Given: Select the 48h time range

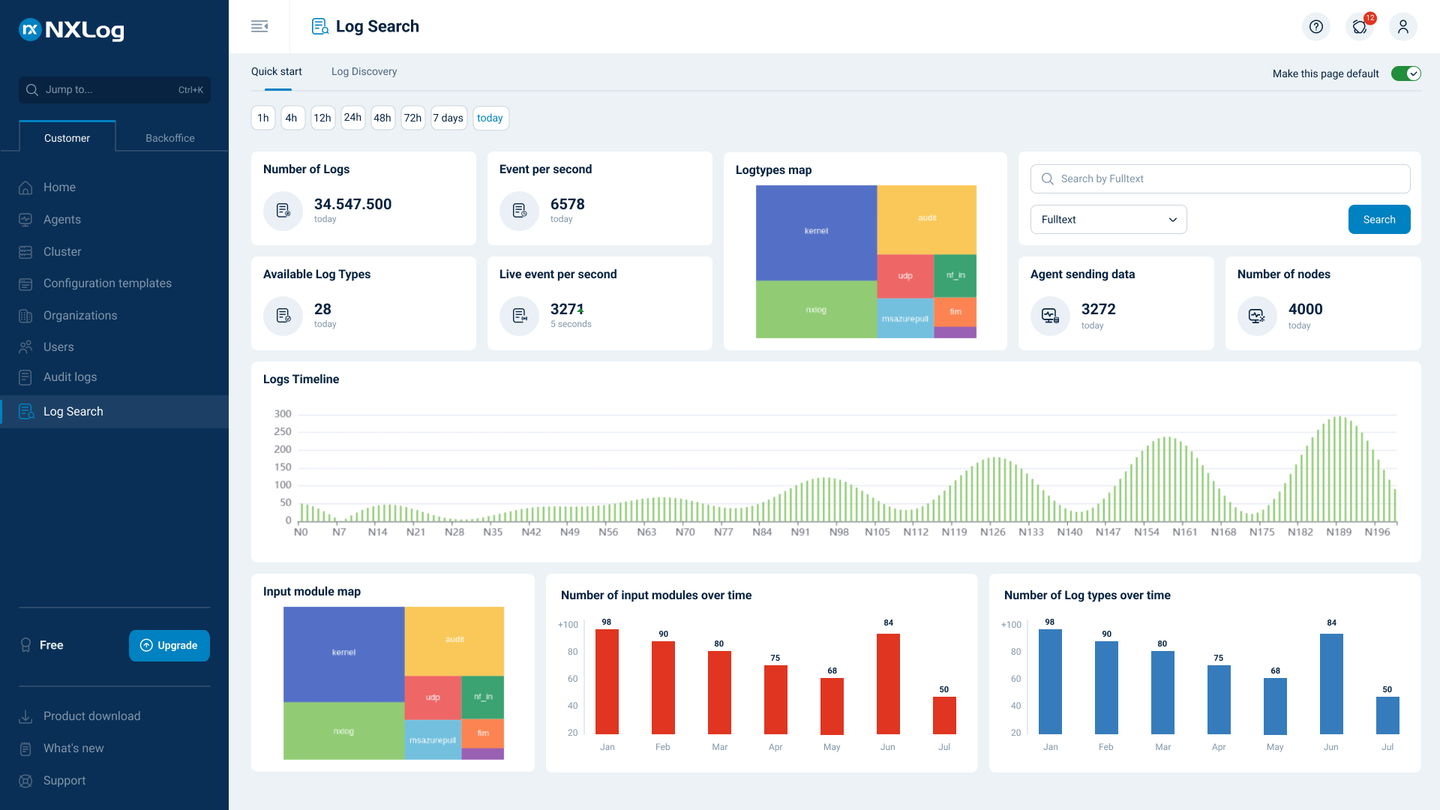Looking at the screenshot, I should click(x=382, y=118).
